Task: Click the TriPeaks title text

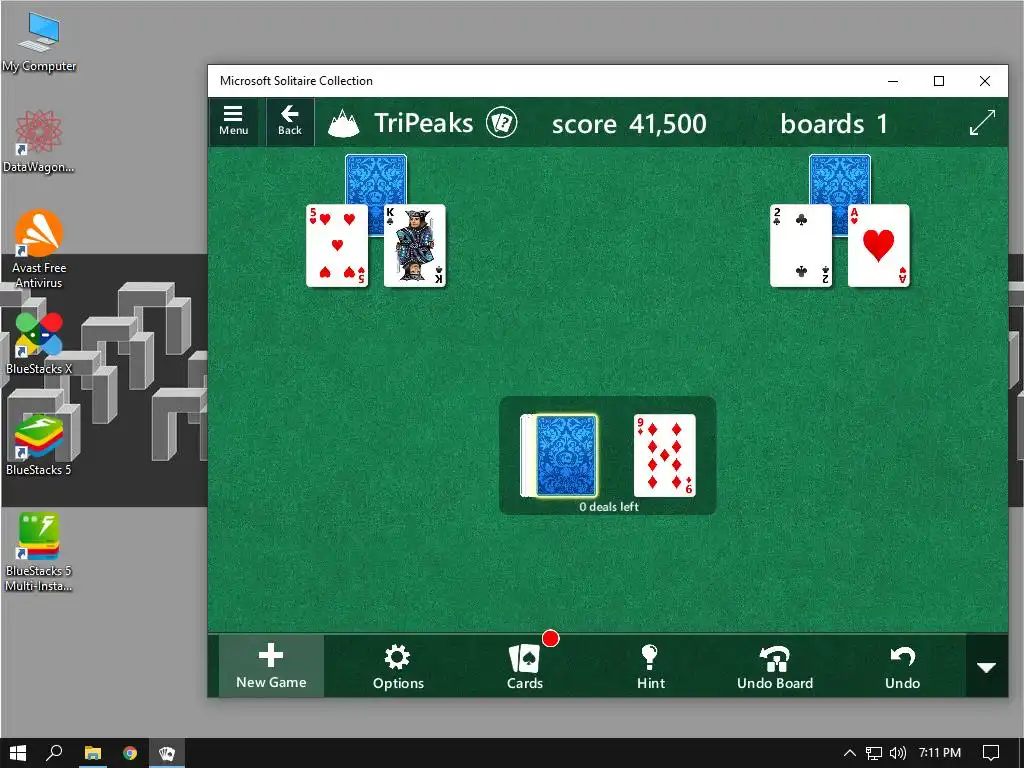Action: coord(423,123)
